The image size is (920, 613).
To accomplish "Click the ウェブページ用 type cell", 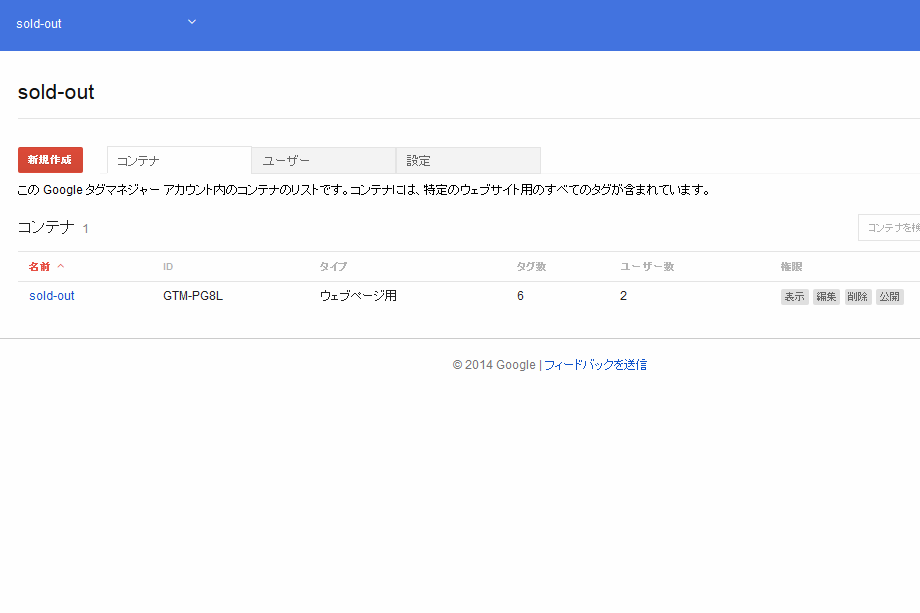I will tap(358, 296).
